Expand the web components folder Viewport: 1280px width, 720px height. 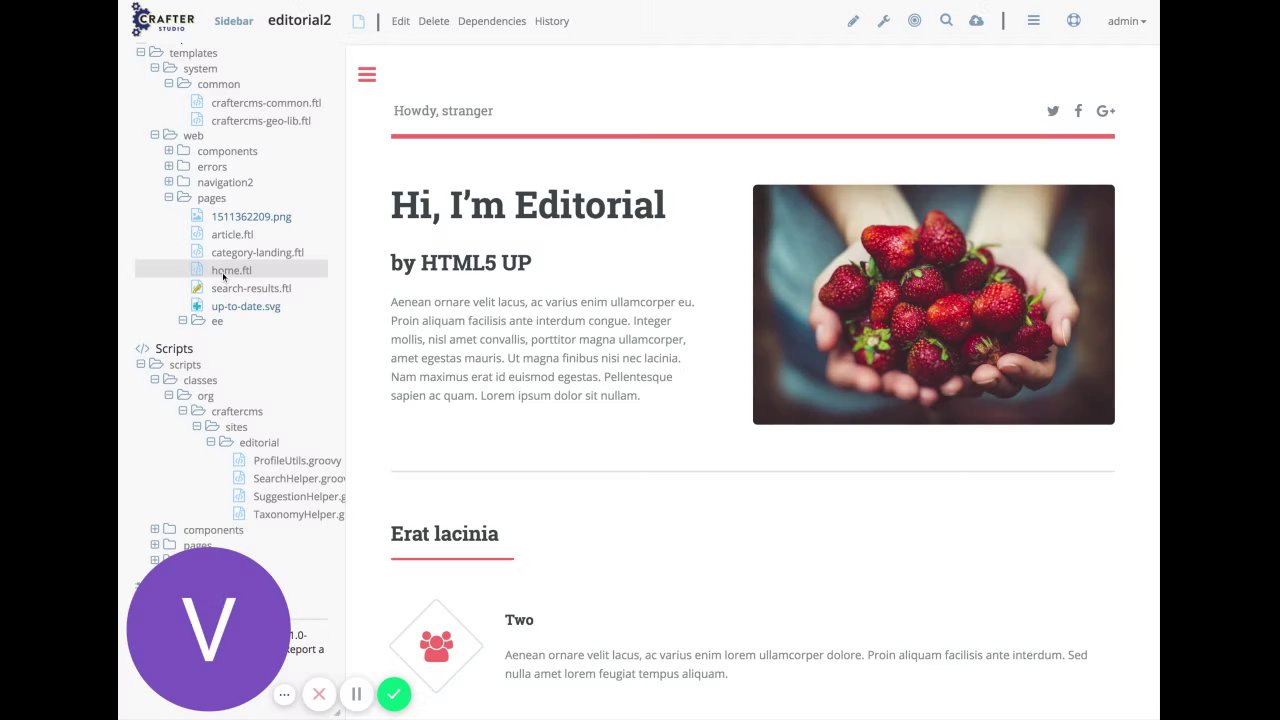169,151
